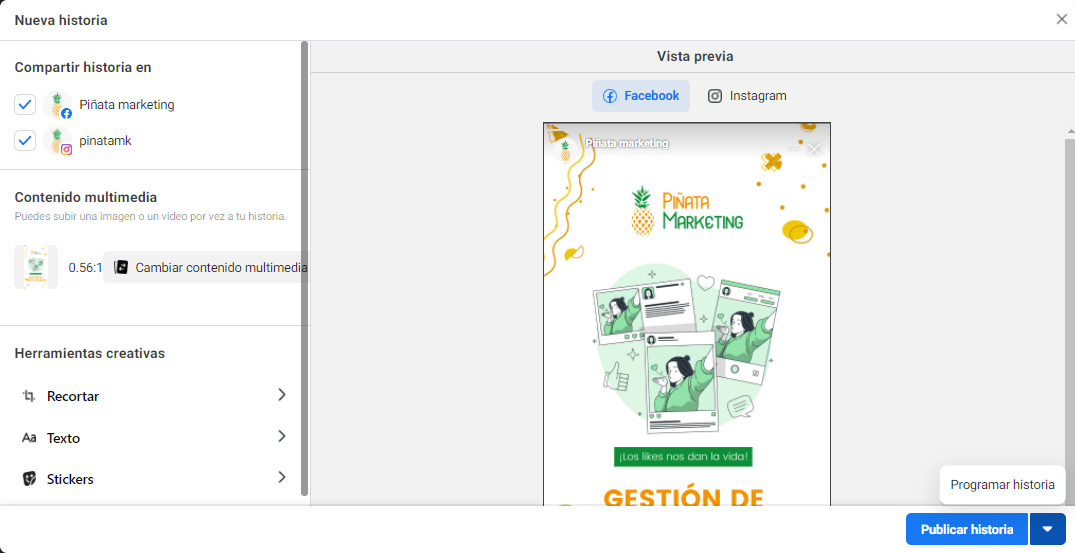The width and height of the screenshot is (1075, 553).
Task: Open the publish options dropdown arrow
Action: (x=1047, y=529)
